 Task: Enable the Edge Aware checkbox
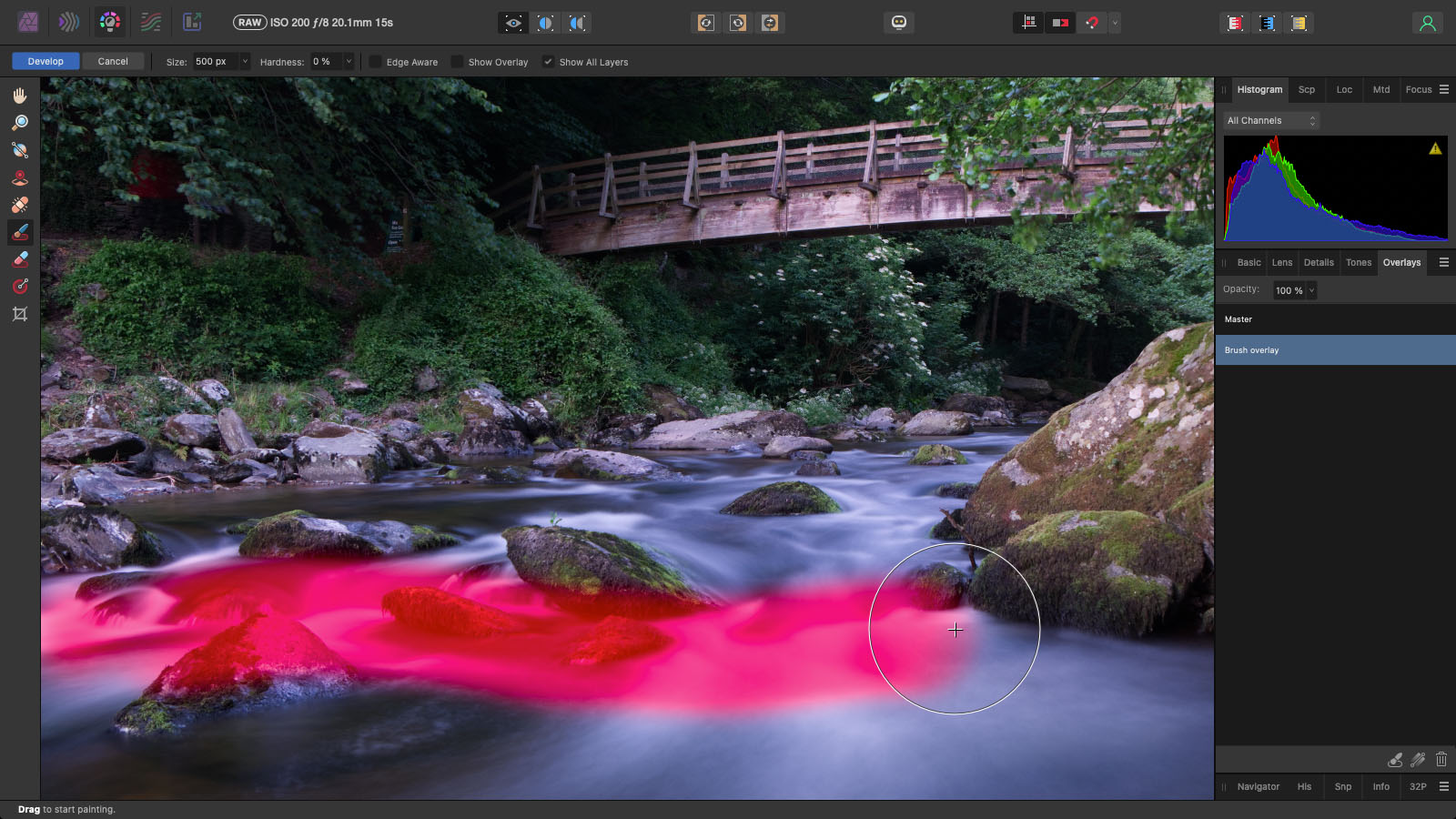(375, 62)
